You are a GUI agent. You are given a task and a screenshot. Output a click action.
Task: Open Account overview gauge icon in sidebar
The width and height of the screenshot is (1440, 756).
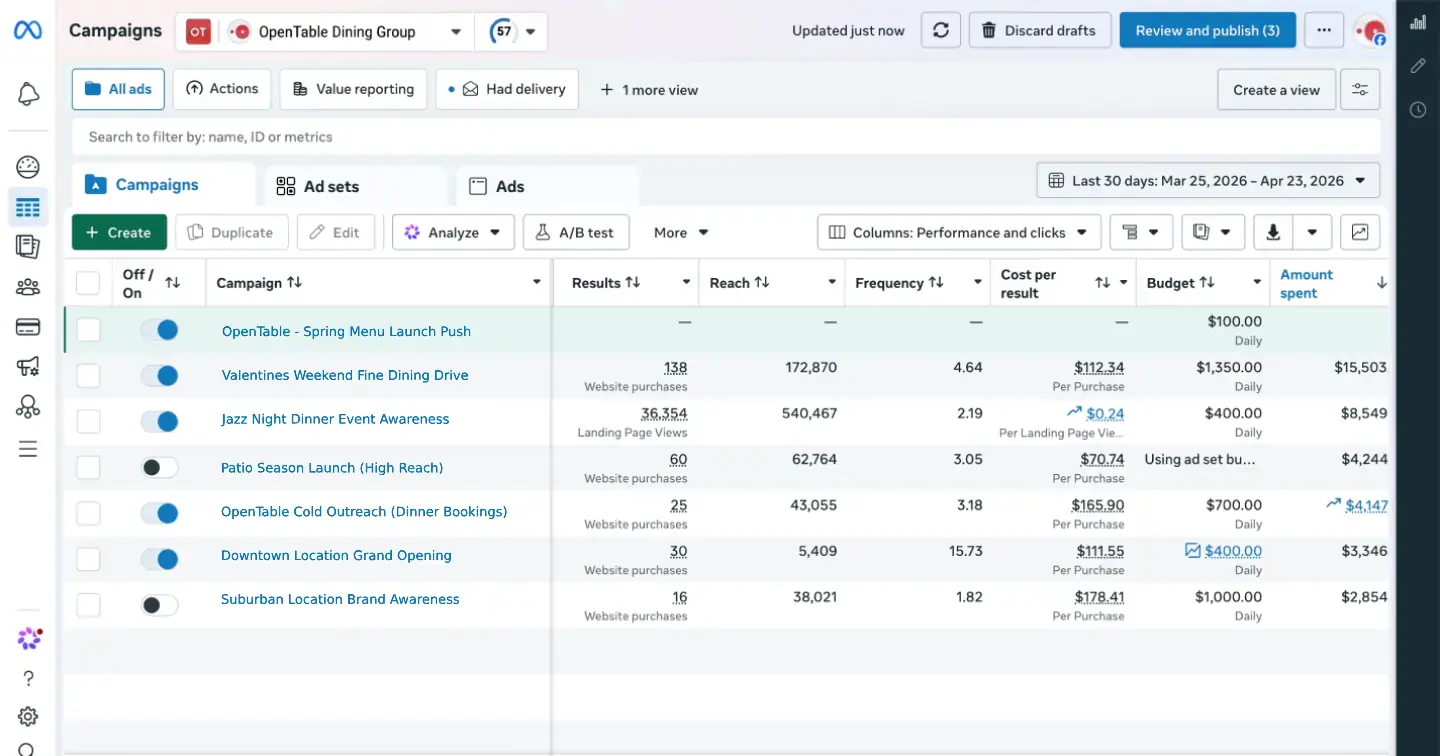click(x=28, y=167)
